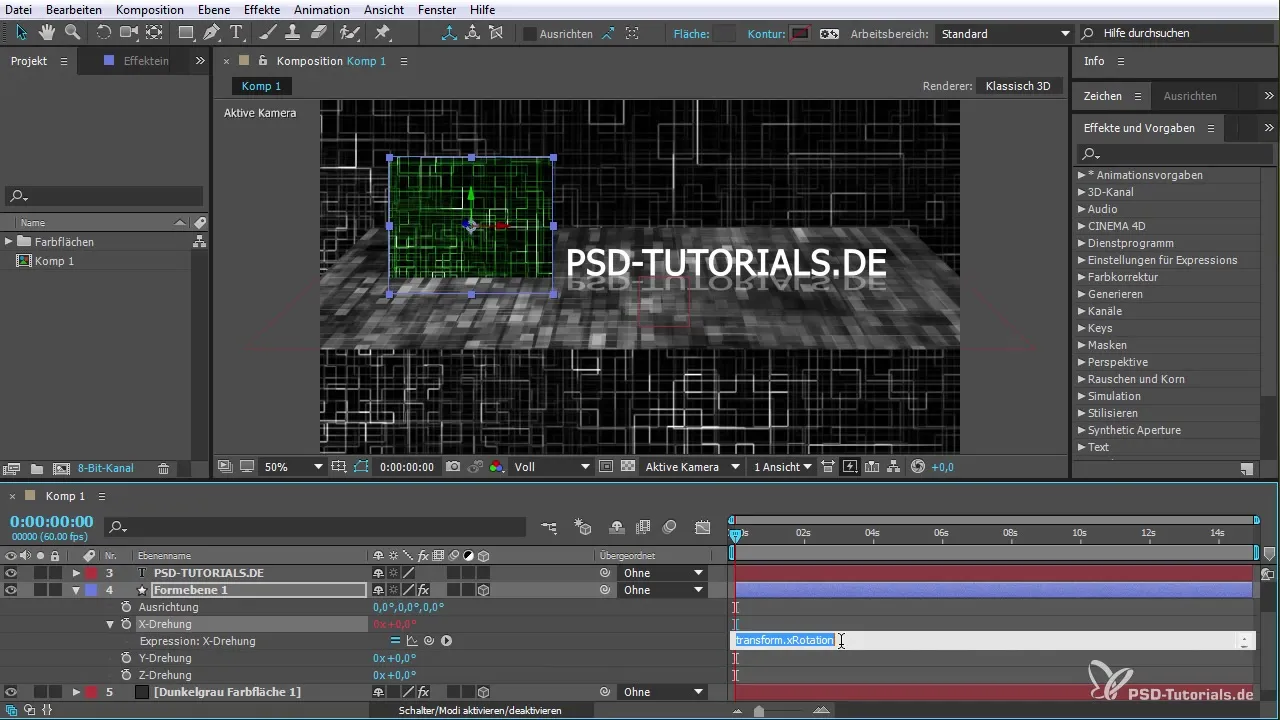Select the Puppet Pin tool
This screenshot has height=720, width=1280.
(382, 32)
